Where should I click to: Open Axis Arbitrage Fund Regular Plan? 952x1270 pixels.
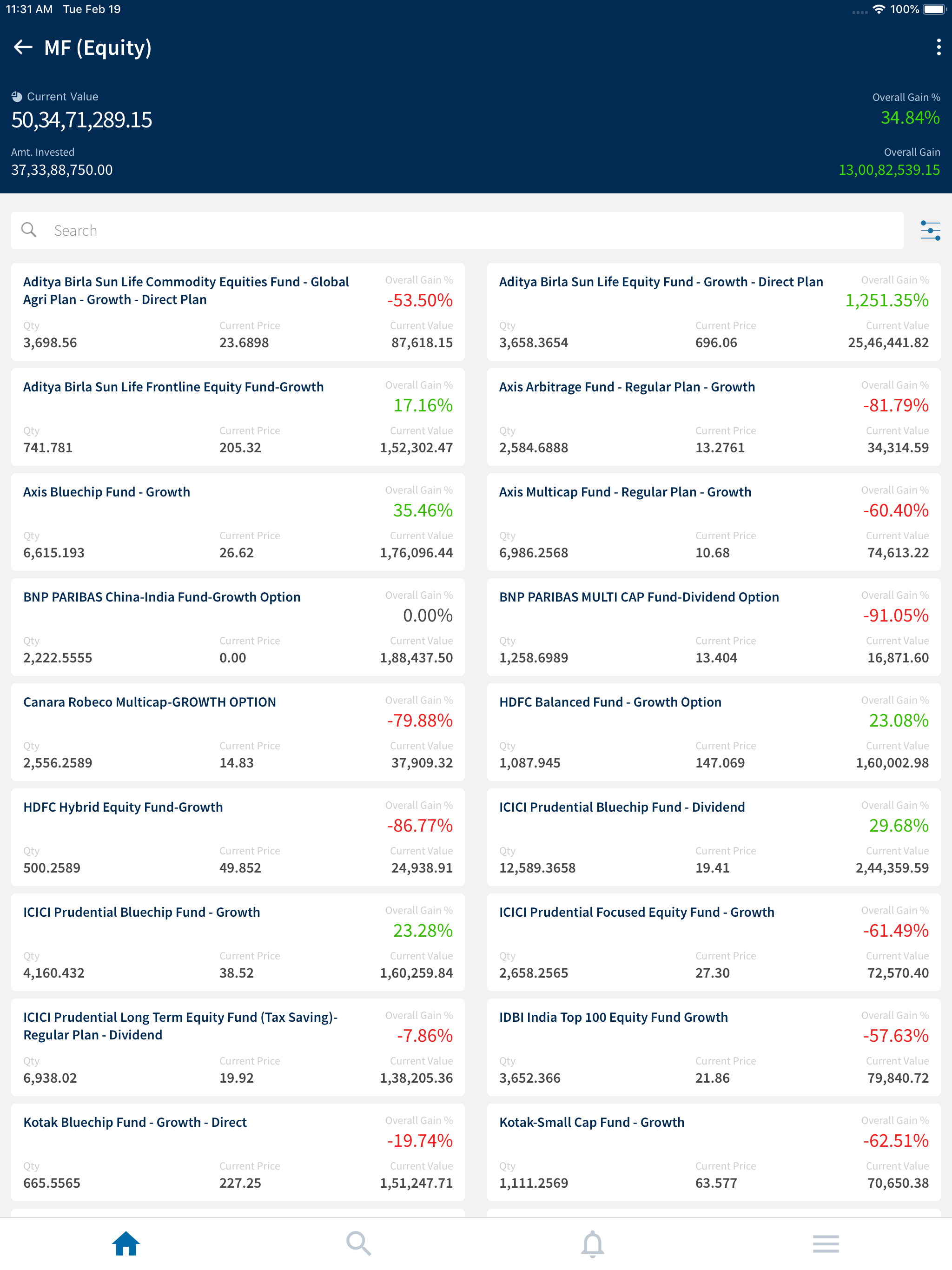point(714,417)
